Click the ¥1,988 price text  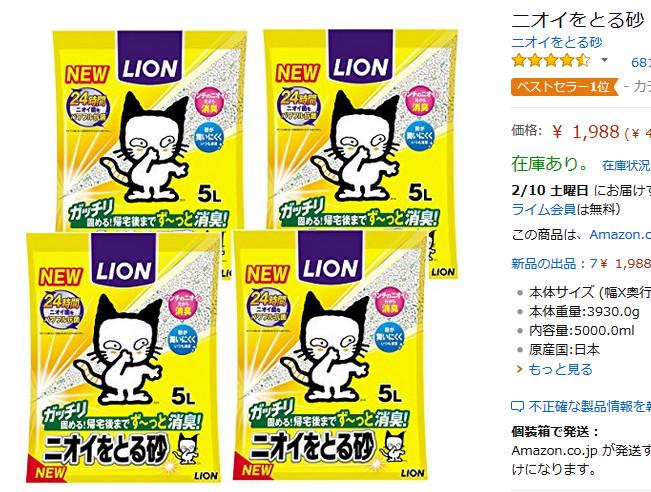pyautogui.click(x=586, y=132)
